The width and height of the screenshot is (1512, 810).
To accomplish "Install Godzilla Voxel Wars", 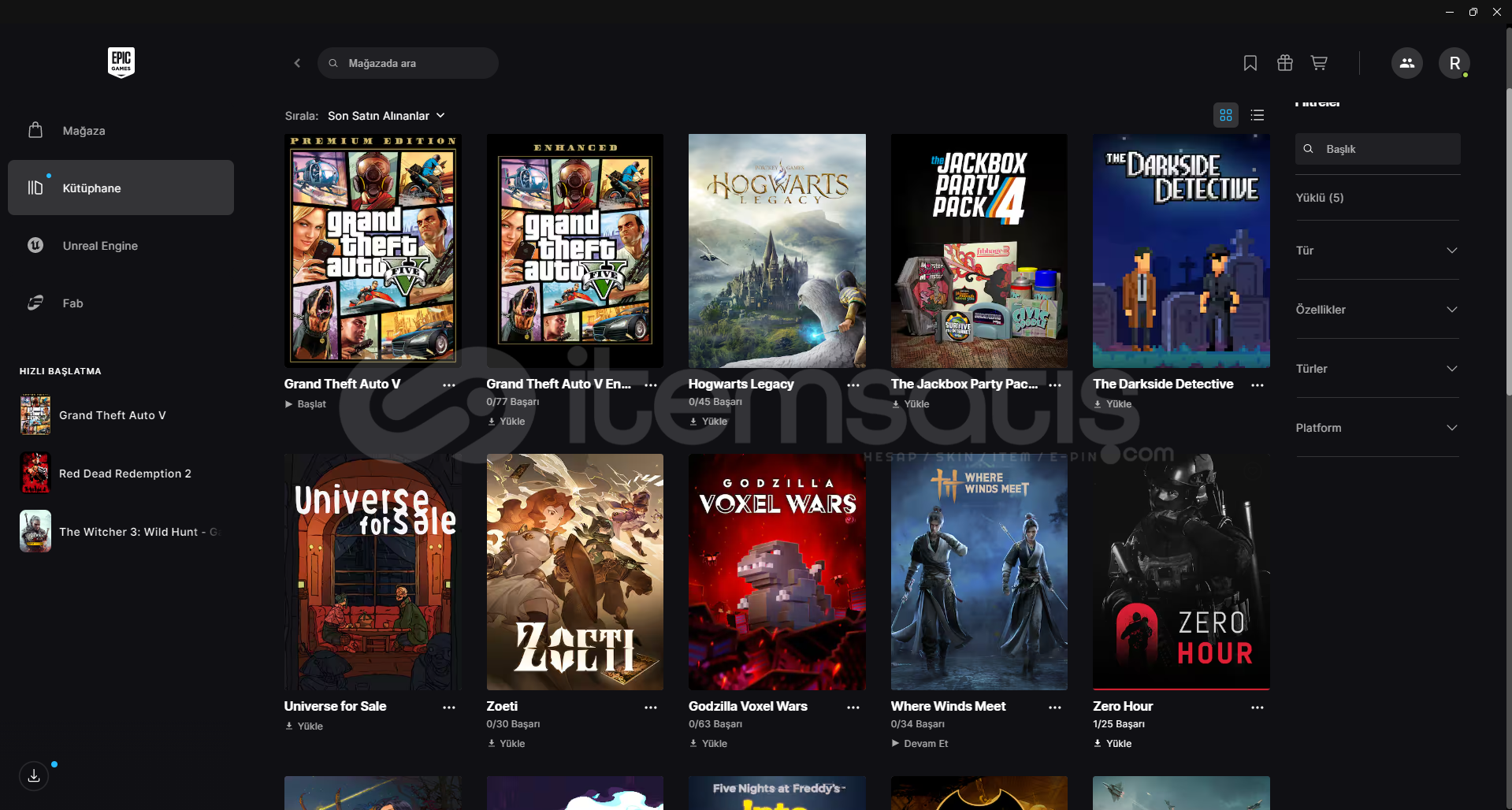I will pos(708,744).
